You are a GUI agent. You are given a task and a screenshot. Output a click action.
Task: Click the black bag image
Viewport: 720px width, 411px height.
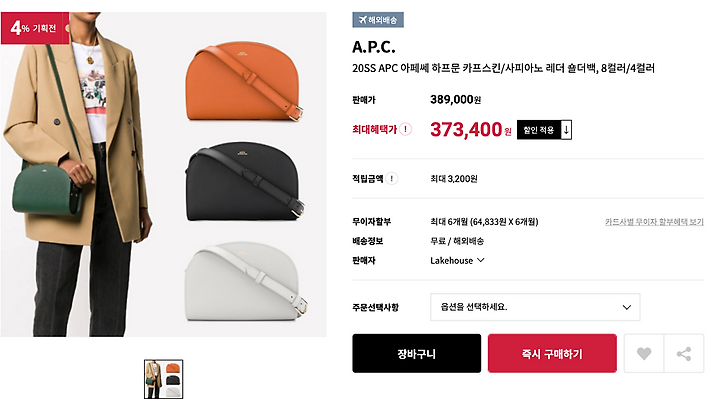click(x=245, y=182)
